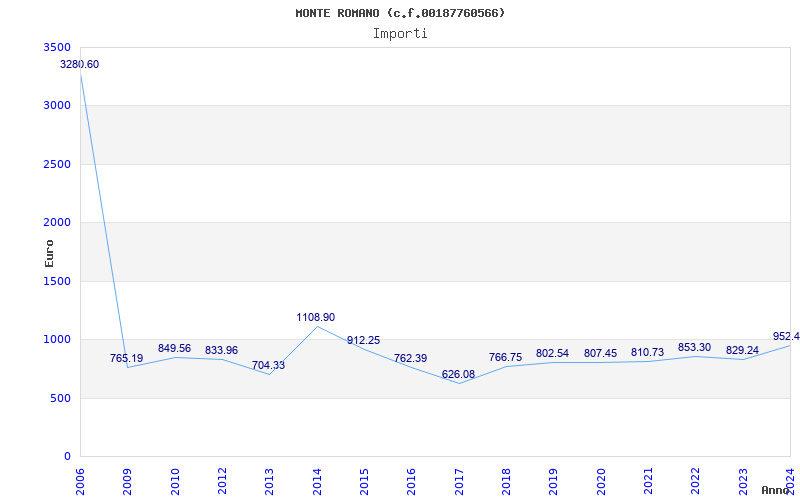Click the 765.19 data label
Viewport: 800px width, 500px height.
point(127,358)
